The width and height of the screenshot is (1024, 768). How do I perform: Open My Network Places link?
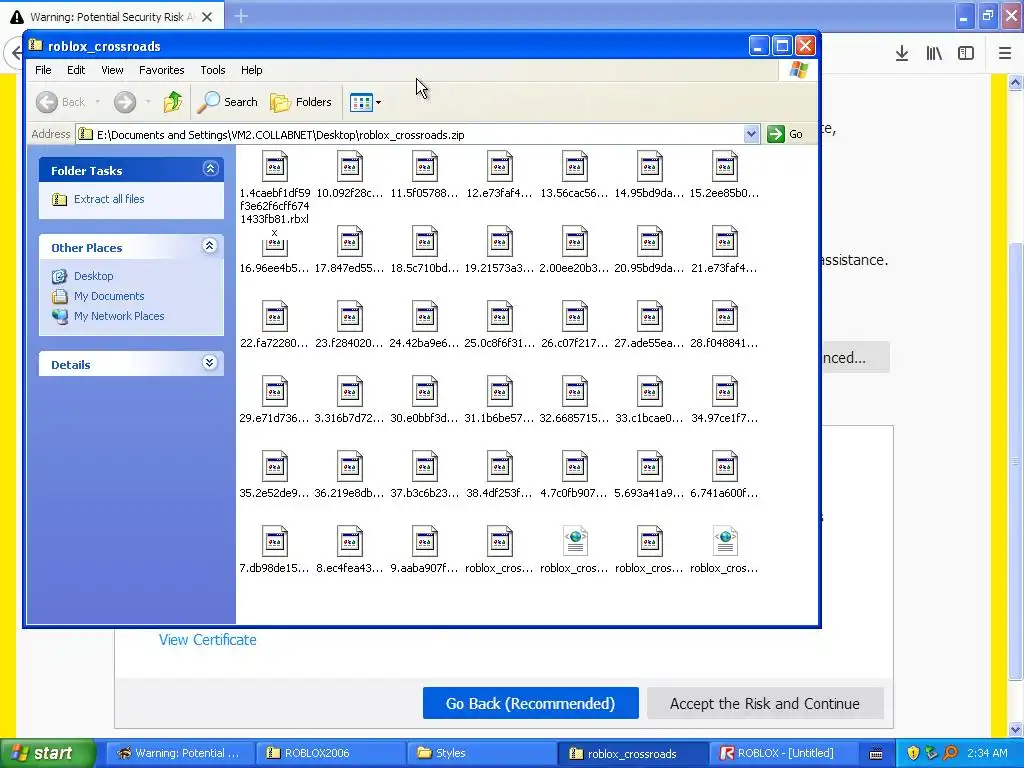tap(119, 316)
